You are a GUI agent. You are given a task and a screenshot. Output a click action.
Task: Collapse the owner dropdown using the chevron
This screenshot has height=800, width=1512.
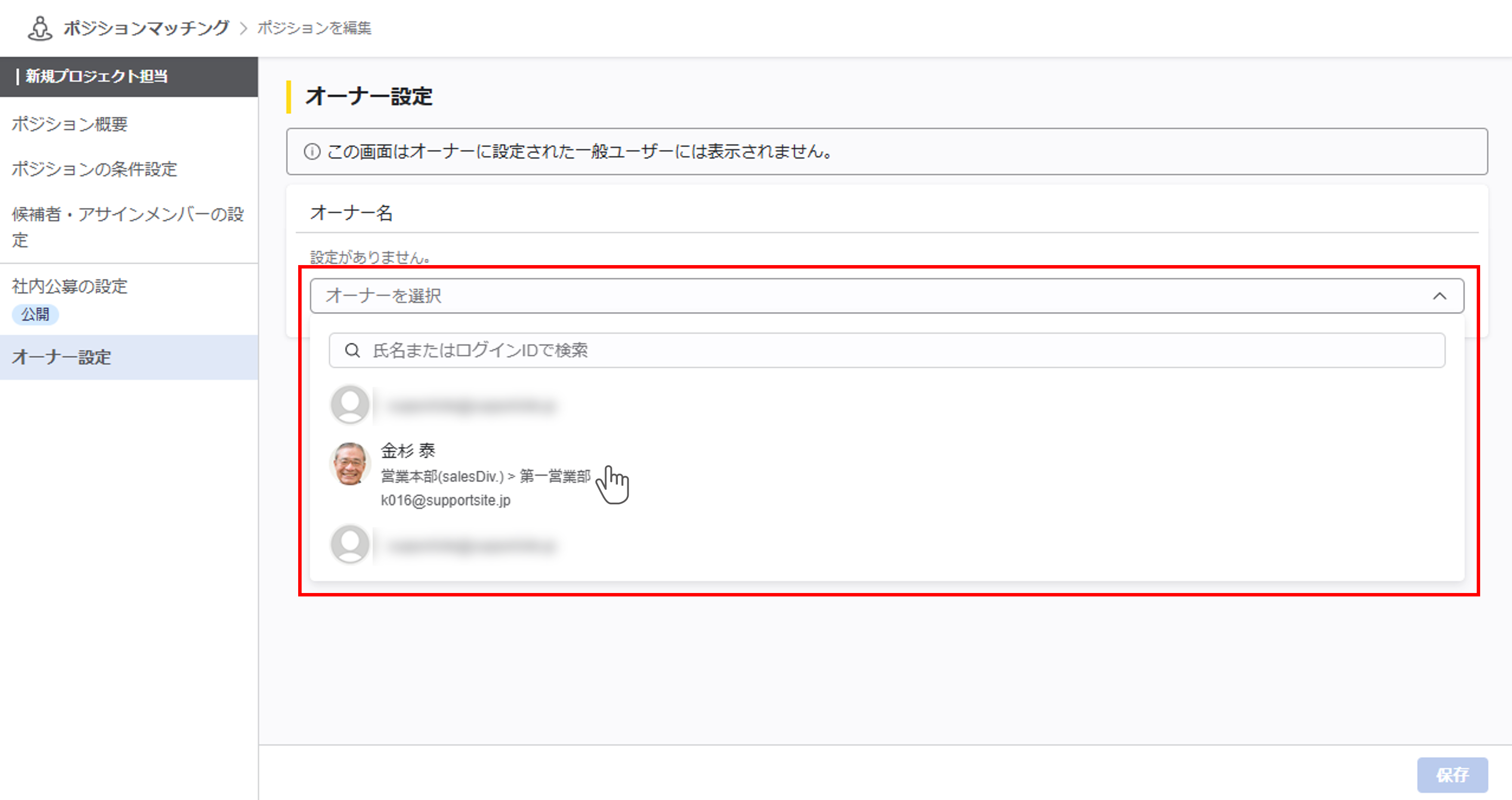tap(1439, 297)
